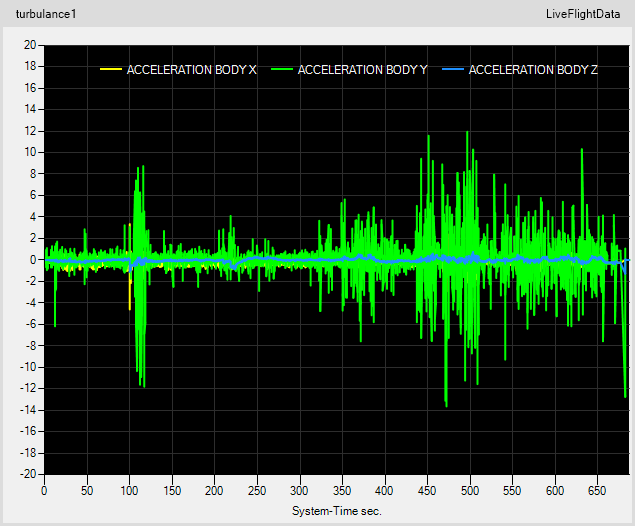Select the ACCELERATION BODY Z legend label

pos(533,70)
